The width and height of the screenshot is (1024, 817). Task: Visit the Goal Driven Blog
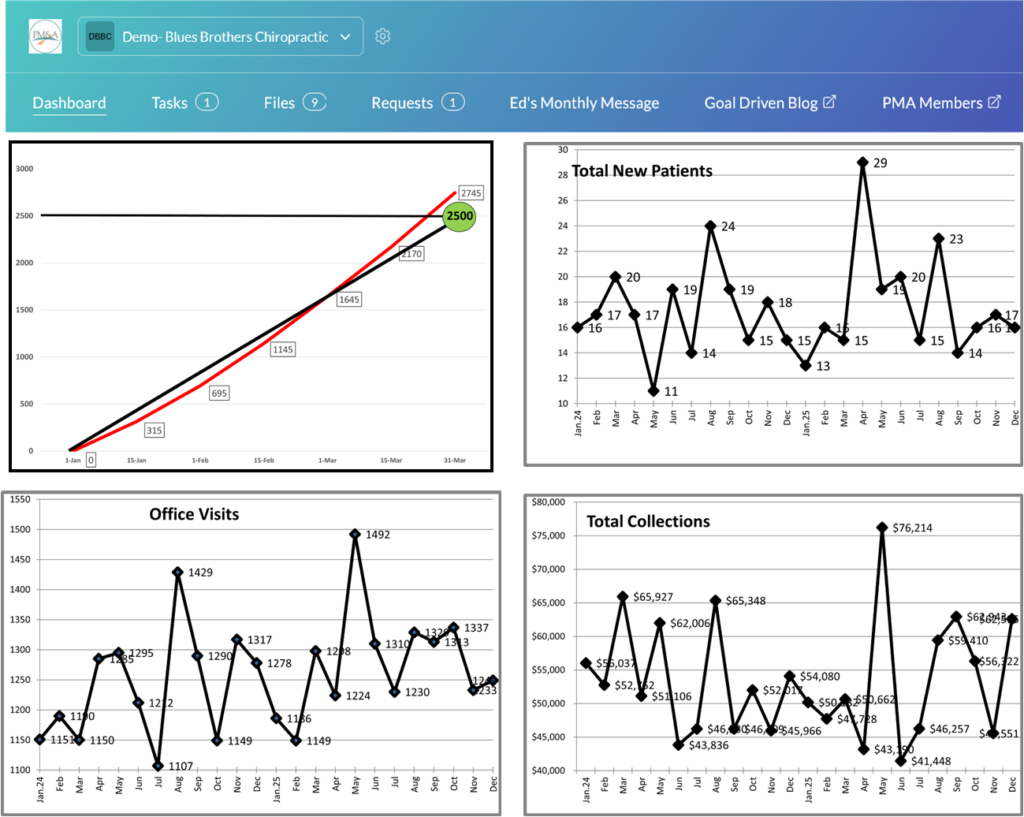tap(765, 102)
